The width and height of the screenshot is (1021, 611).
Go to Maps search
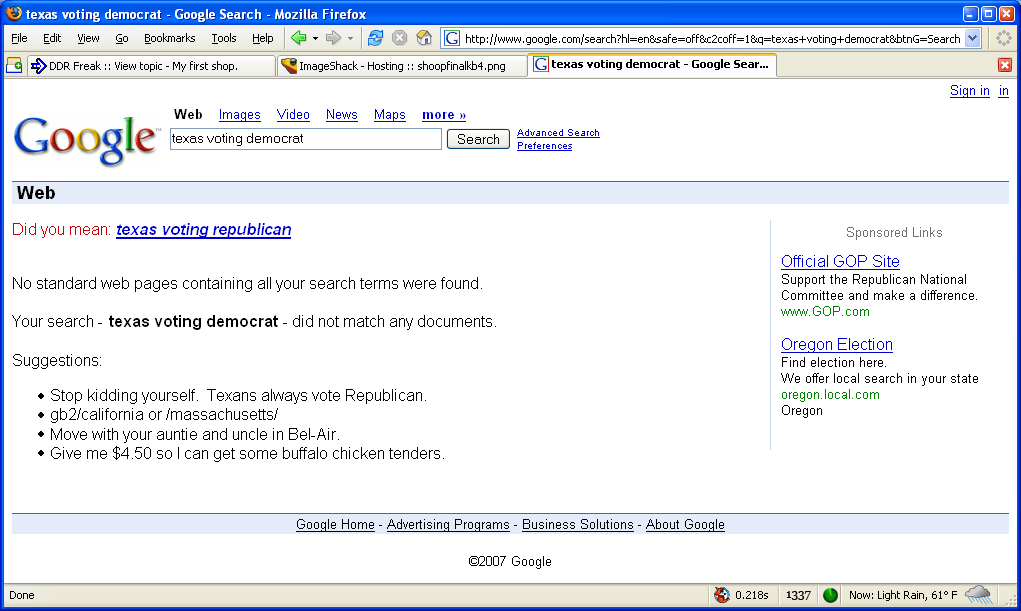tap(389, 115)
